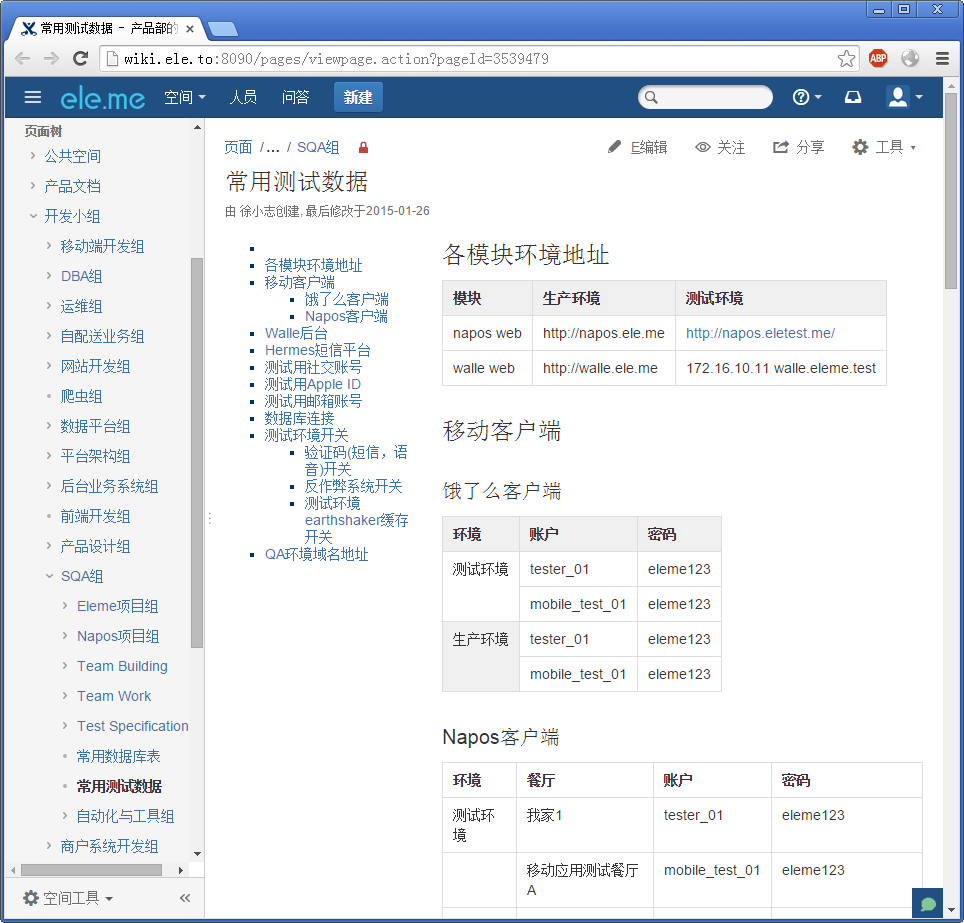Open the user avatar menu
The image size is (964, 923).
[904, 97]
